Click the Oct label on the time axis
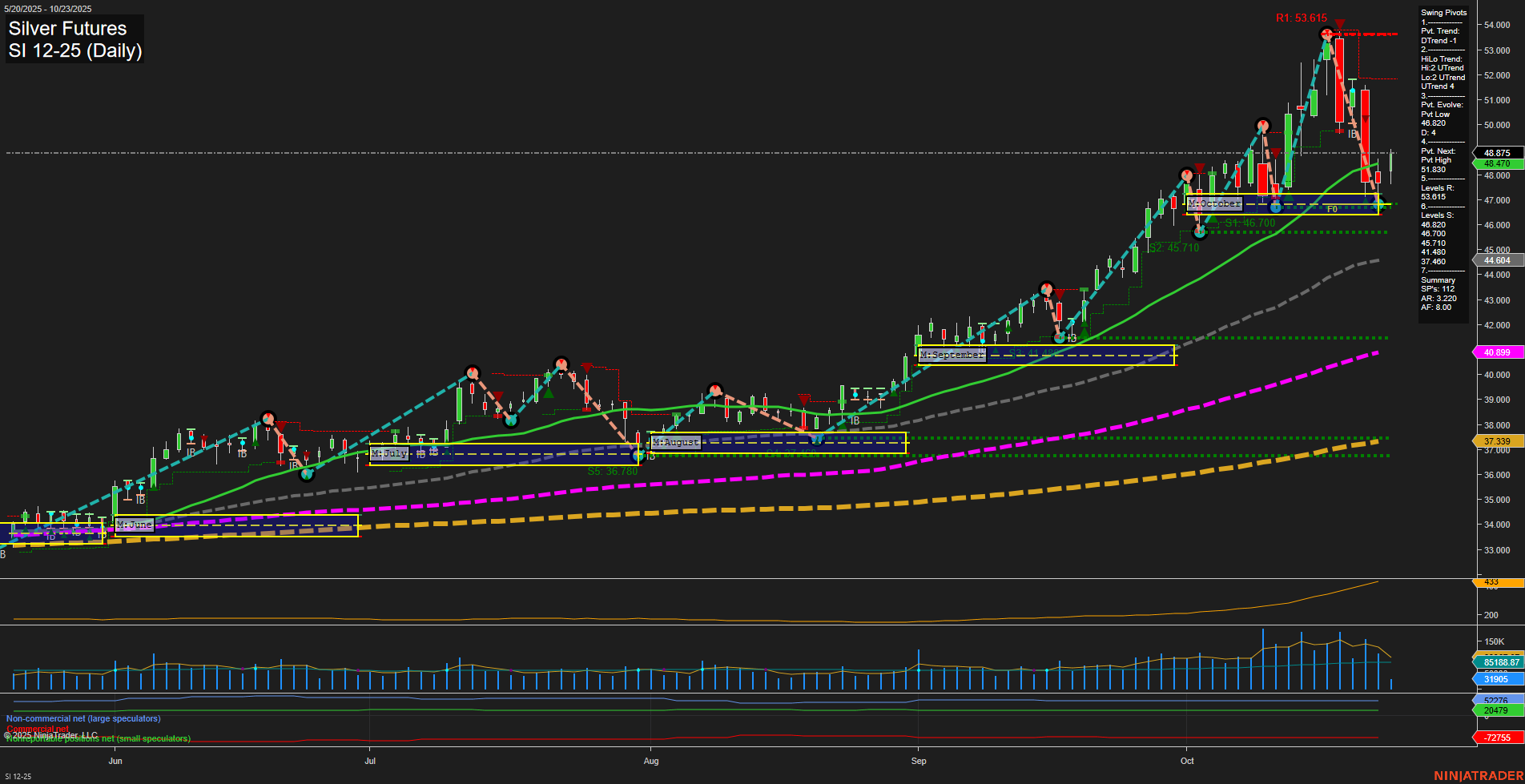Screen dimensions: 1525x784 (x=1187, y=762)
